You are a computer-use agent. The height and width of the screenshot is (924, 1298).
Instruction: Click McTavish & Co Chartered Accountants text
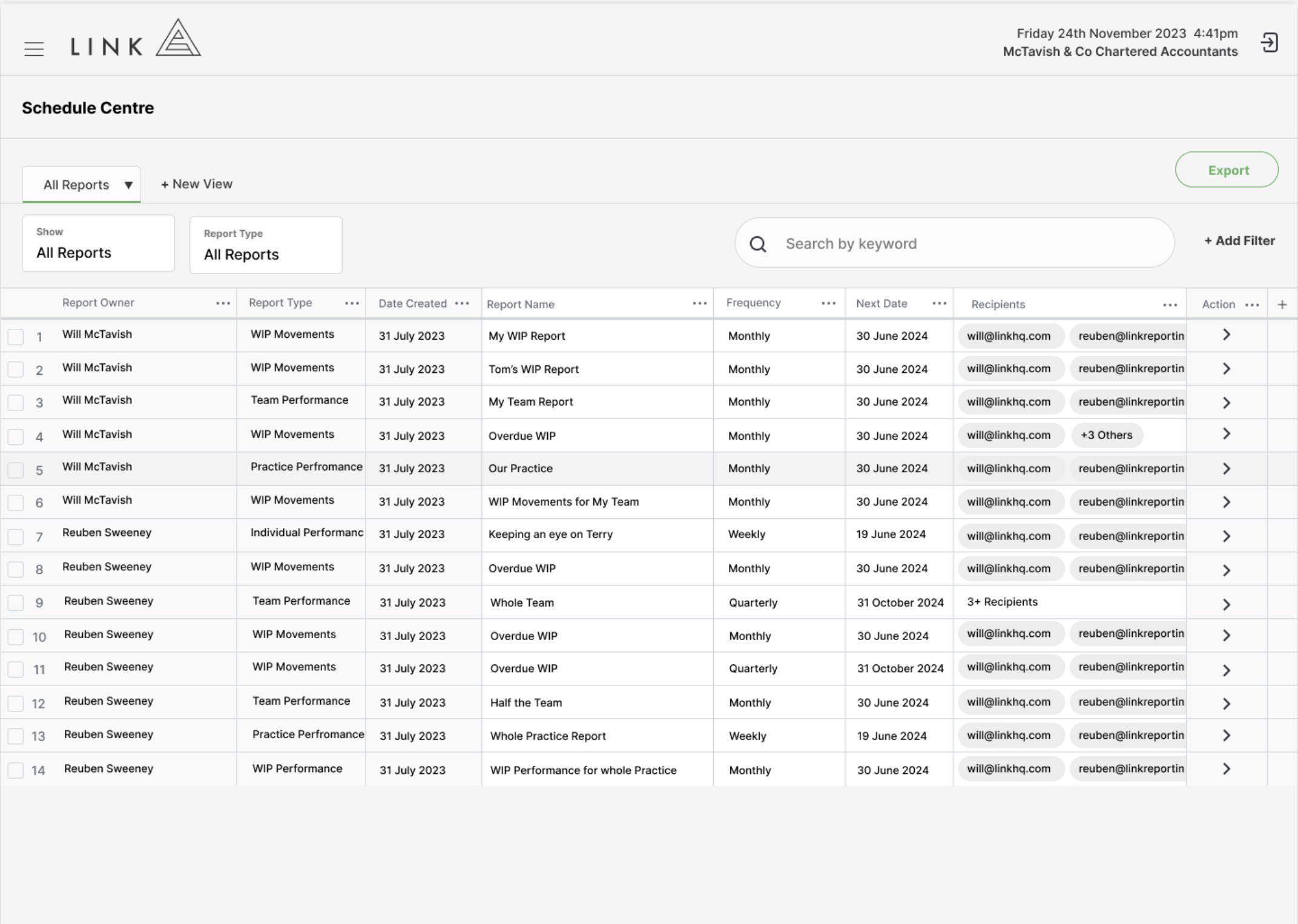click(1120, 51)
